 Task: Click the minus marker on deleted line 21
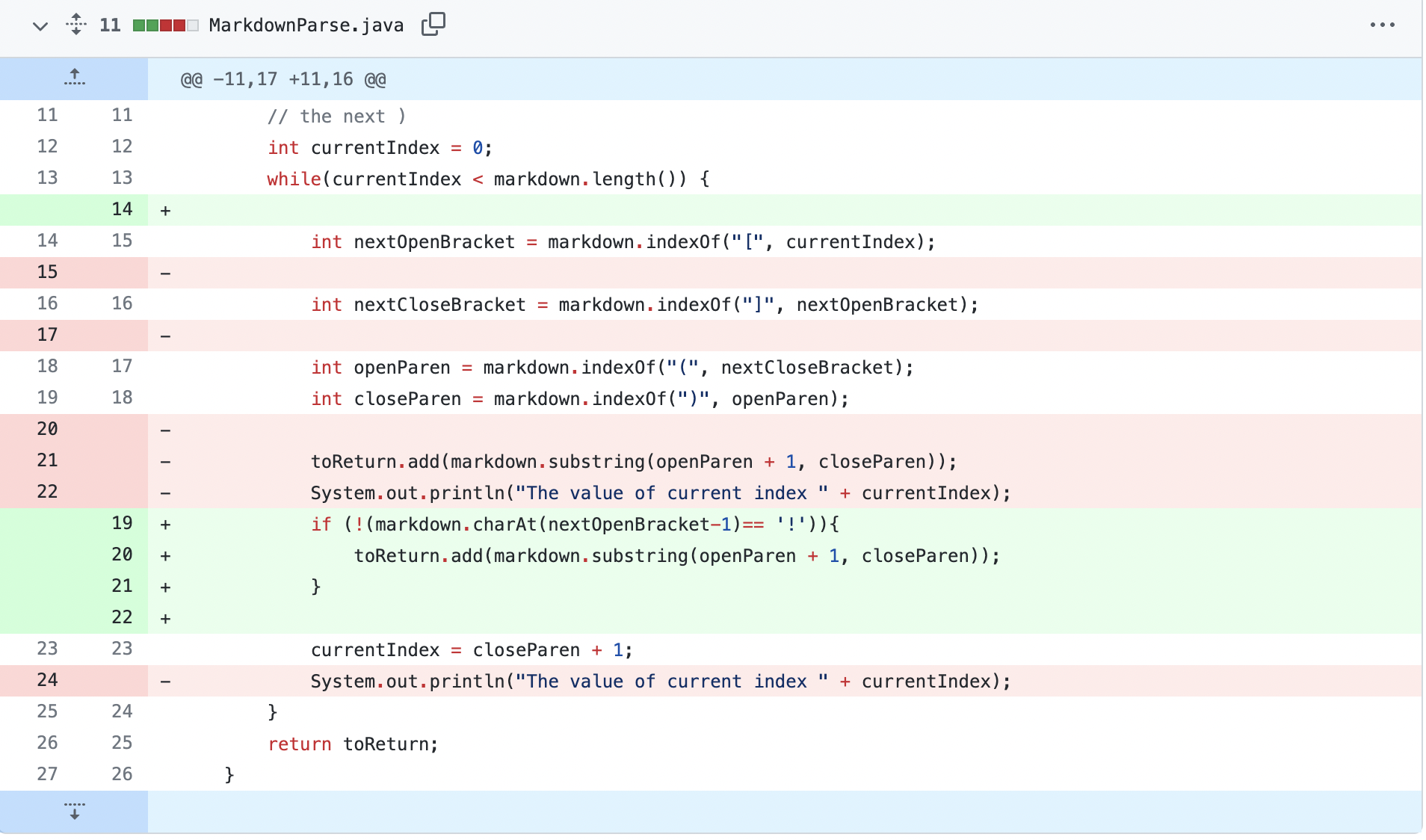click(x=165, y=462)
